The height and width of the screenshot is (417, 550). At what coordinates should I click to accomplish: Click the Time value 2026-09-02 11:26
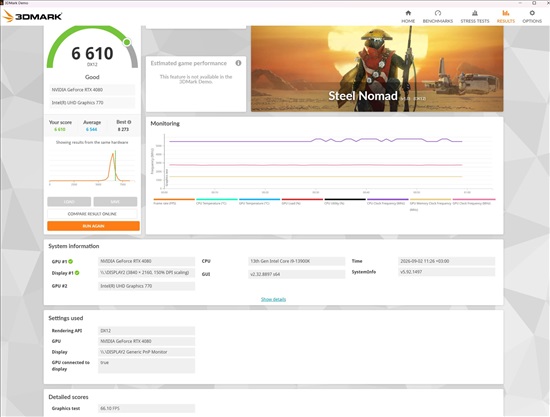[x=447, y=261]
